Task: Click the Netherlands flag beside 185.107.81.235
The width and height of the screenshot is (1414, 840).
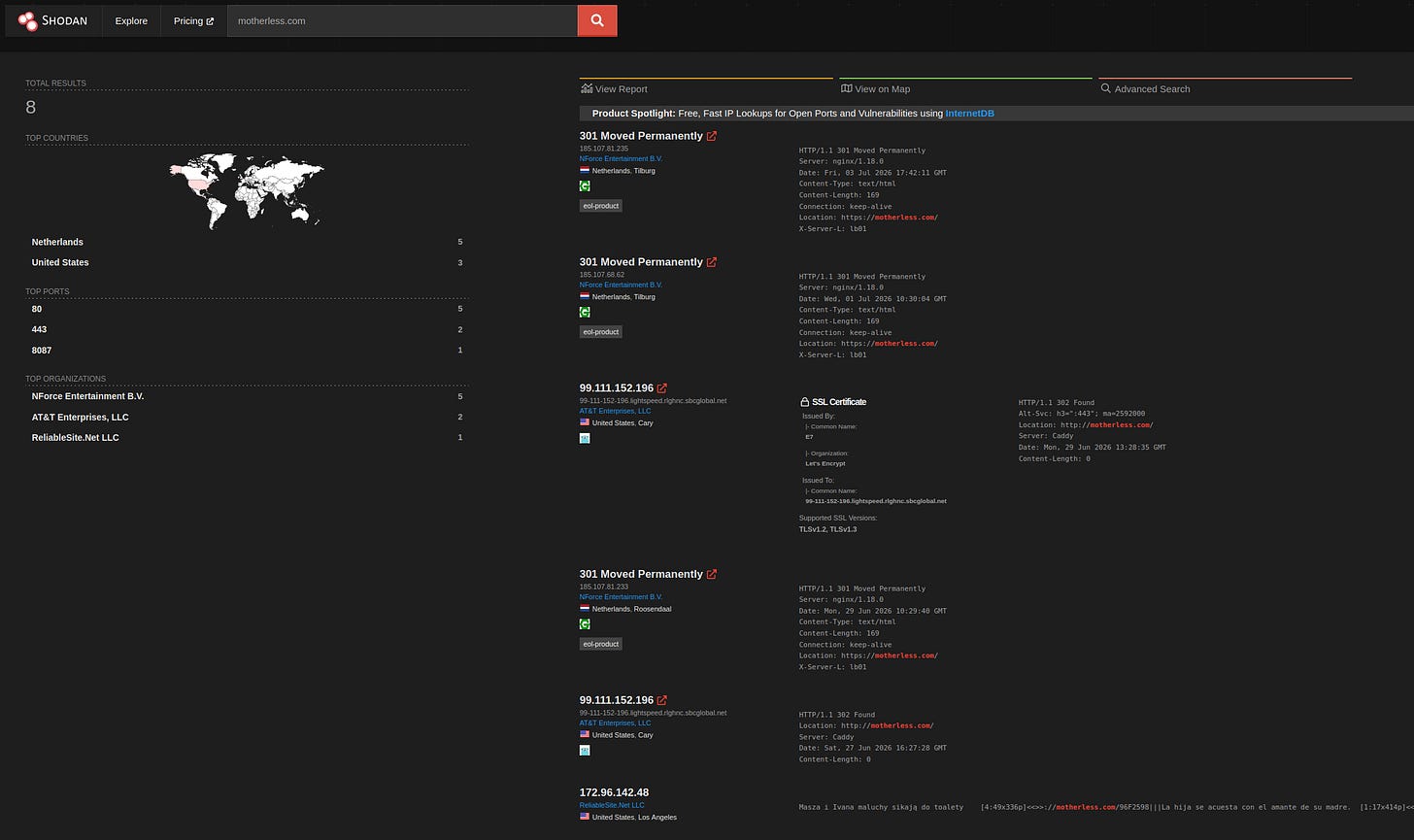Action: 585,171
